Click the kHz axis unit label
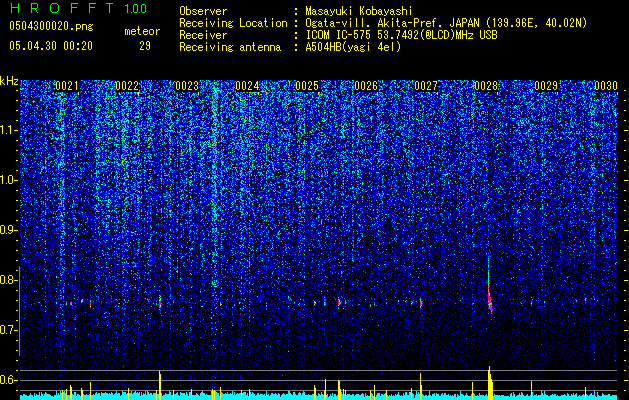Image resolution: width=629 pixels, height=400 pixels. point(9,81)
